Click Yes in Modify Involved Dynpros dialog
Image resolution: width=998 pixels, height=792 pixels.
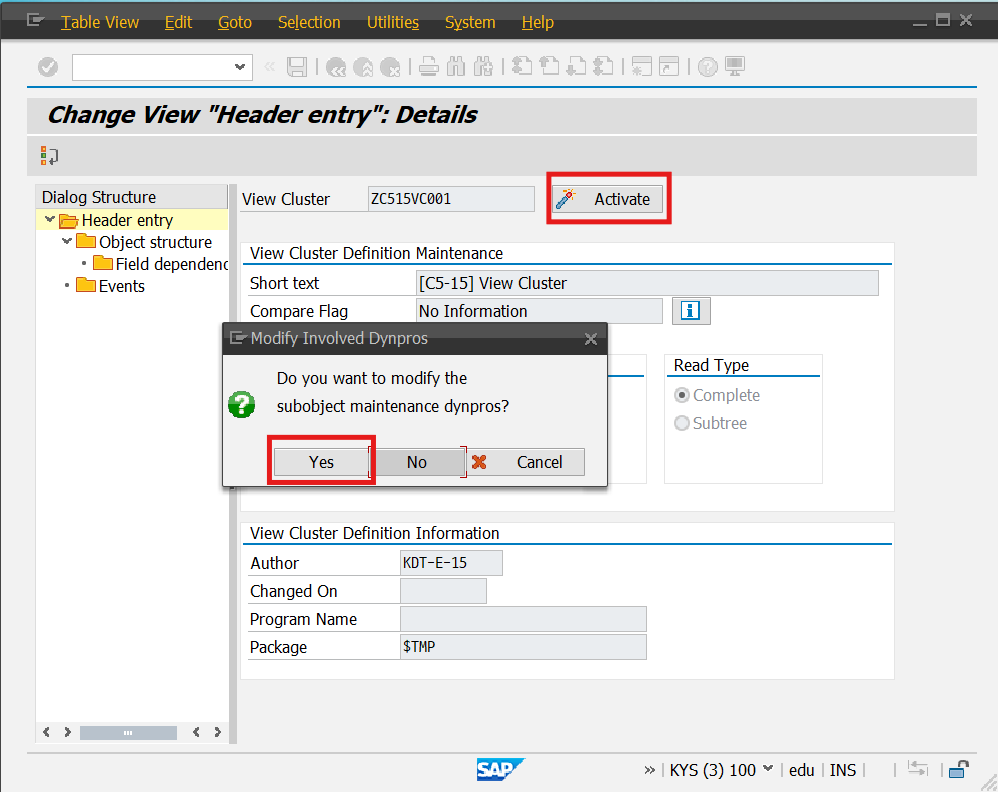(321, 462)
